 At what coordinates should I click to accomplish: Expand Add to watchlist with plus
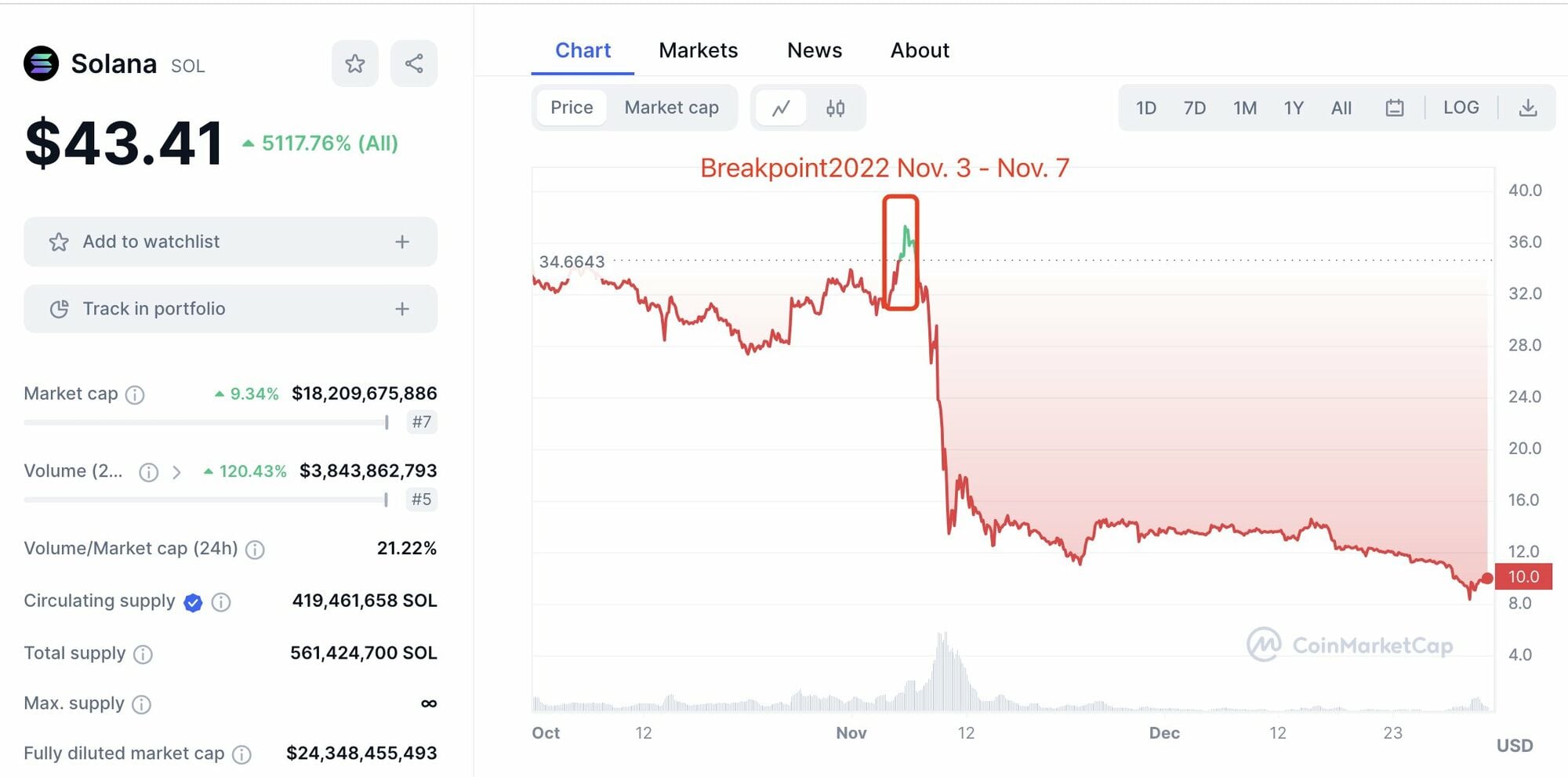pyautogui.click(x=402, y=241)
